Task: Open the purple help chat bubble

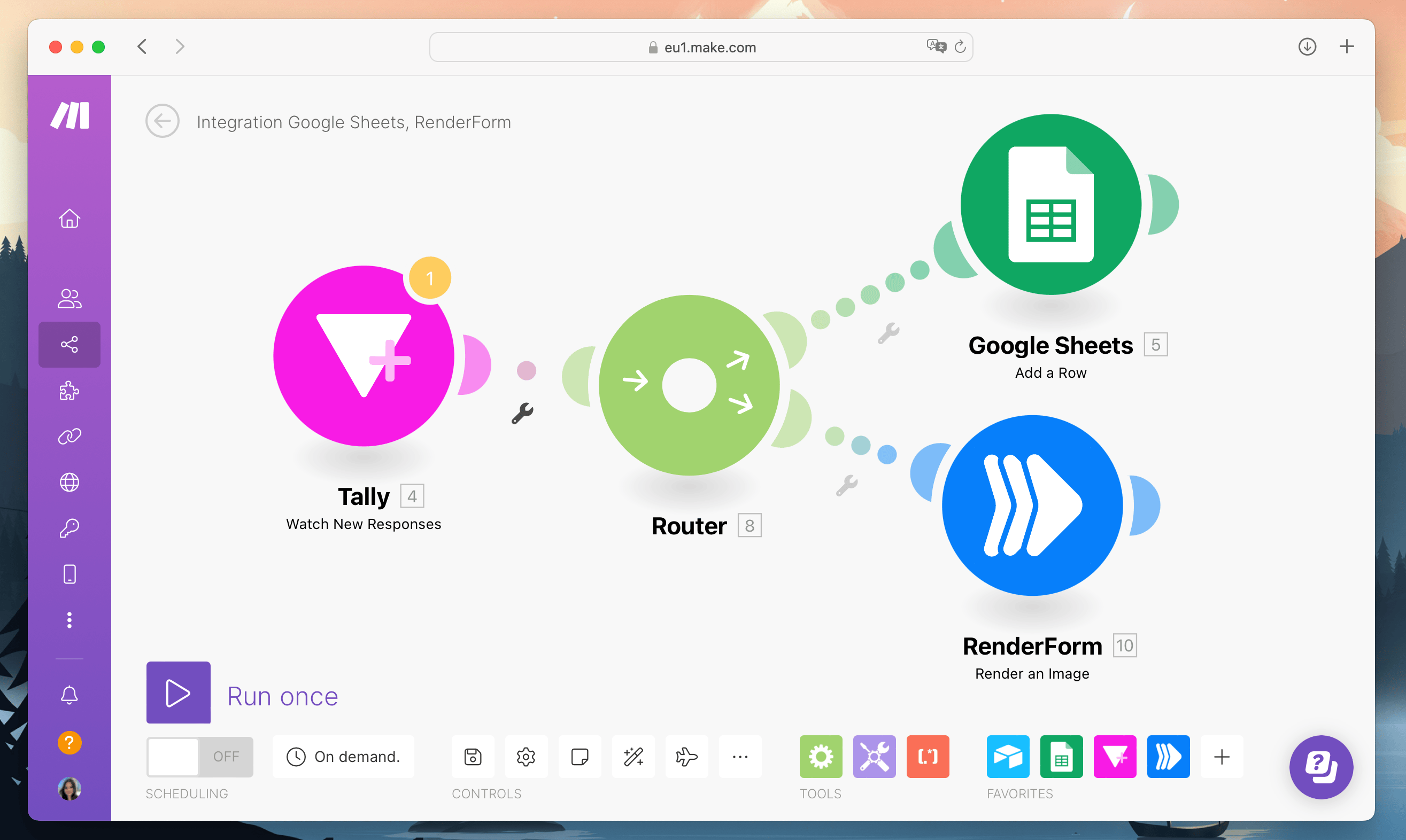Action: coord(1322,767)
